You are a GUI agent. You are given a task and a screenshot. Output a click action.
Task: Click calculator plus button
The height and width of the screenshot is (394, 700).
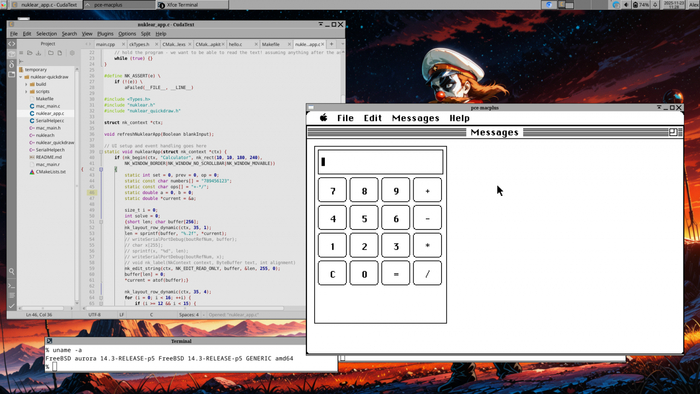pos(427,191)
